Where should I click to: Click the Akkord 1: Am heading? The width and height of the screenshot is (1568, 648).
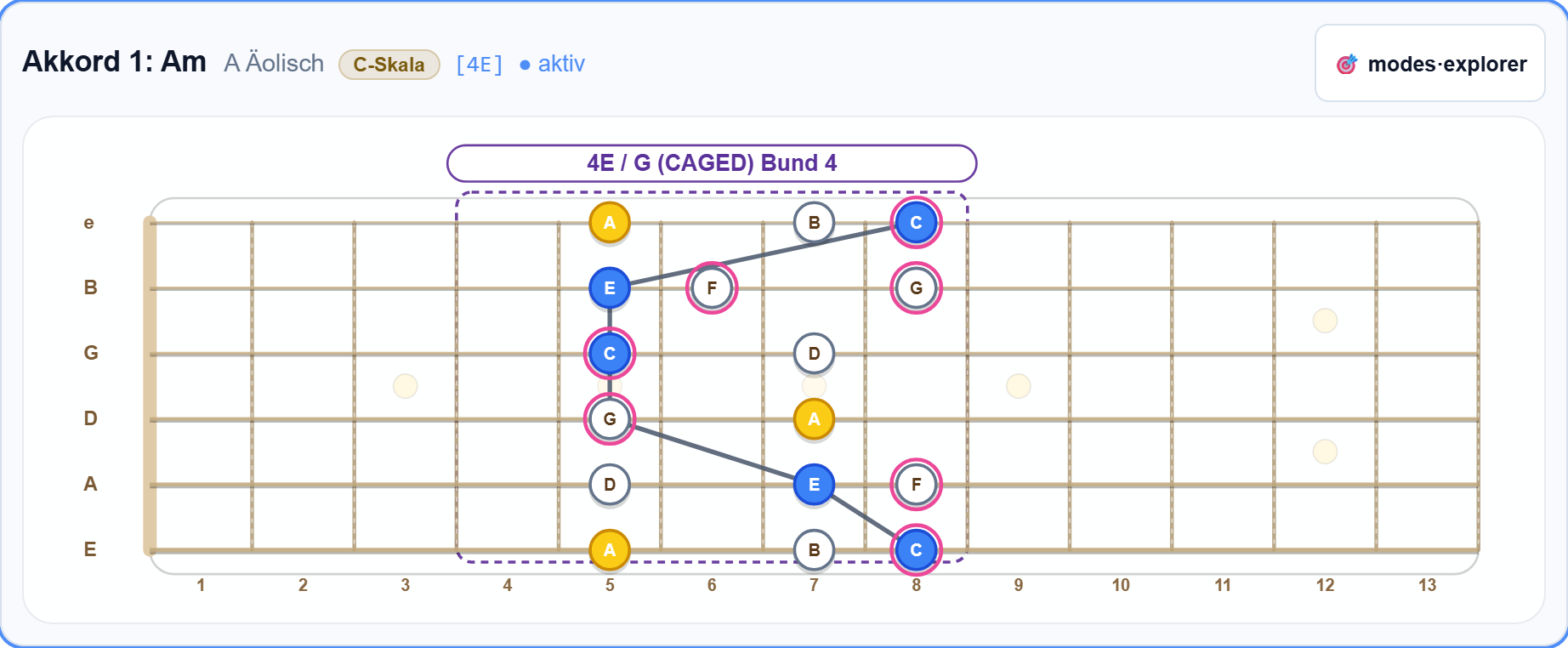coord(114,62)
